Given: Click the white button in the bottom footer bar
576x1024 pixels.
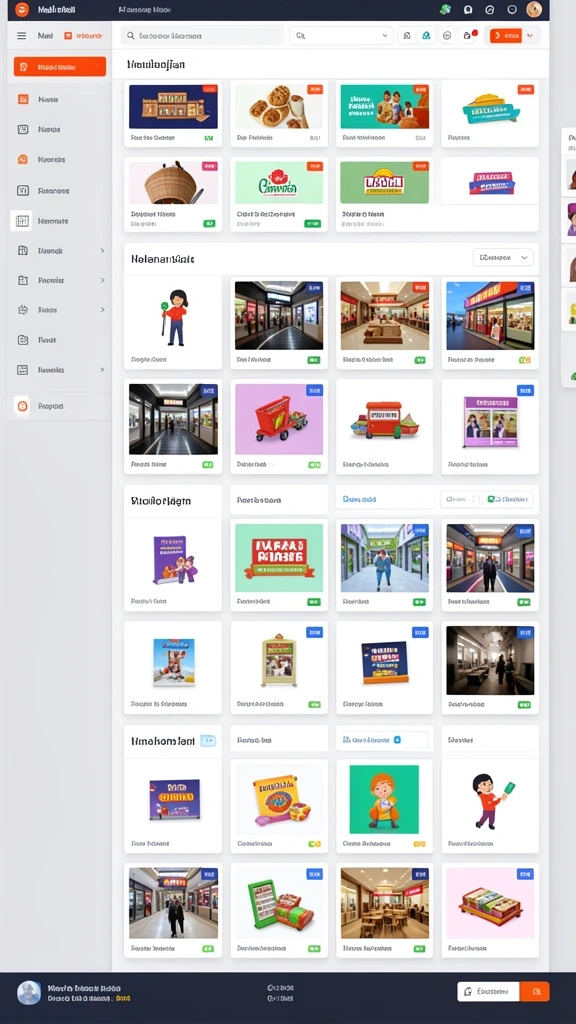Looking at the screenshot, I should click(x=488, y=991).
